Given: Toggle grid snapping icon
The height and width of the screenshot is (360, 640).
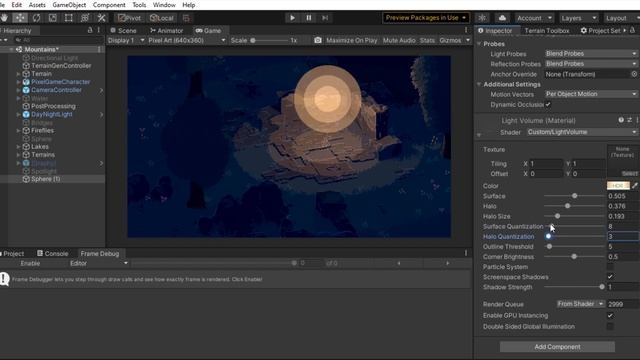Looking at the screenshot, I should pyautogui.click(x=186, y=18).
